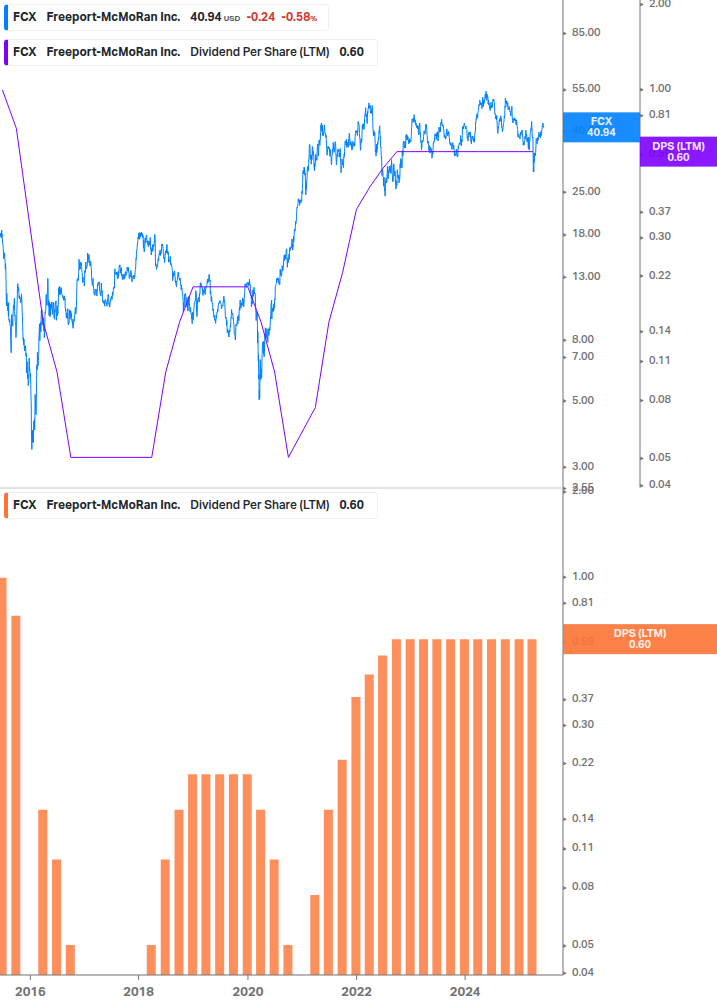Click the 0.30 label on lower bar chart axis
The height and width of the screenshot is (1005, 717).
[582, 724]
